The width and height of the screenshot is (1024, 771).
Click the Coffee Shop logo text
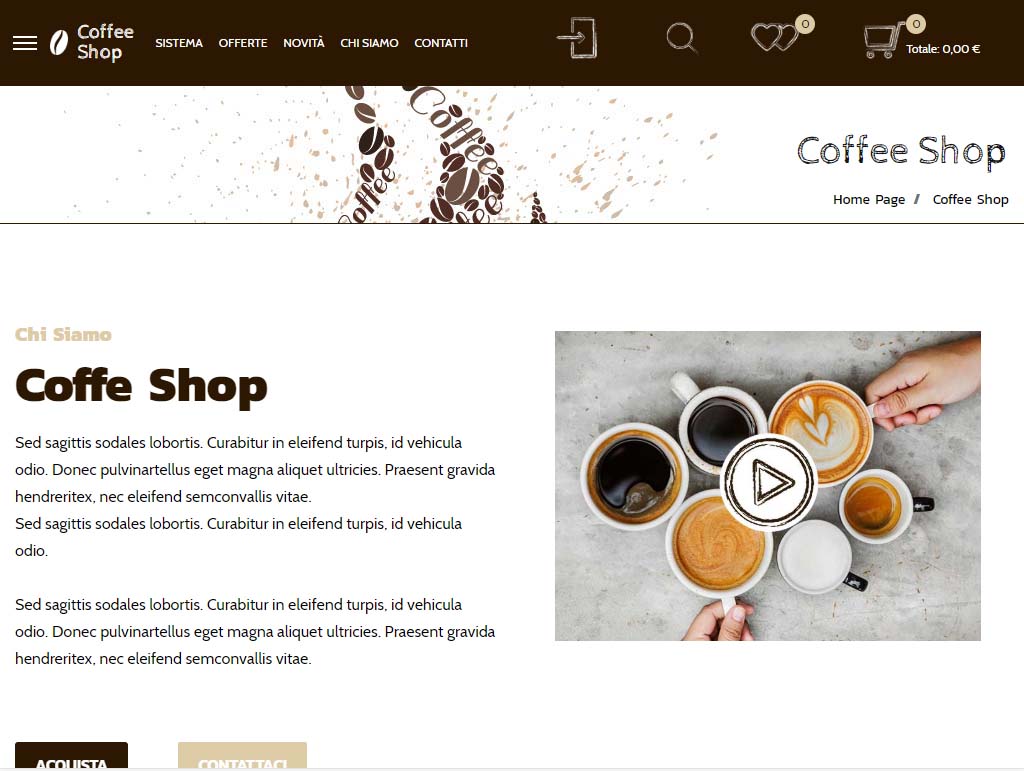(x=105, y=42)
